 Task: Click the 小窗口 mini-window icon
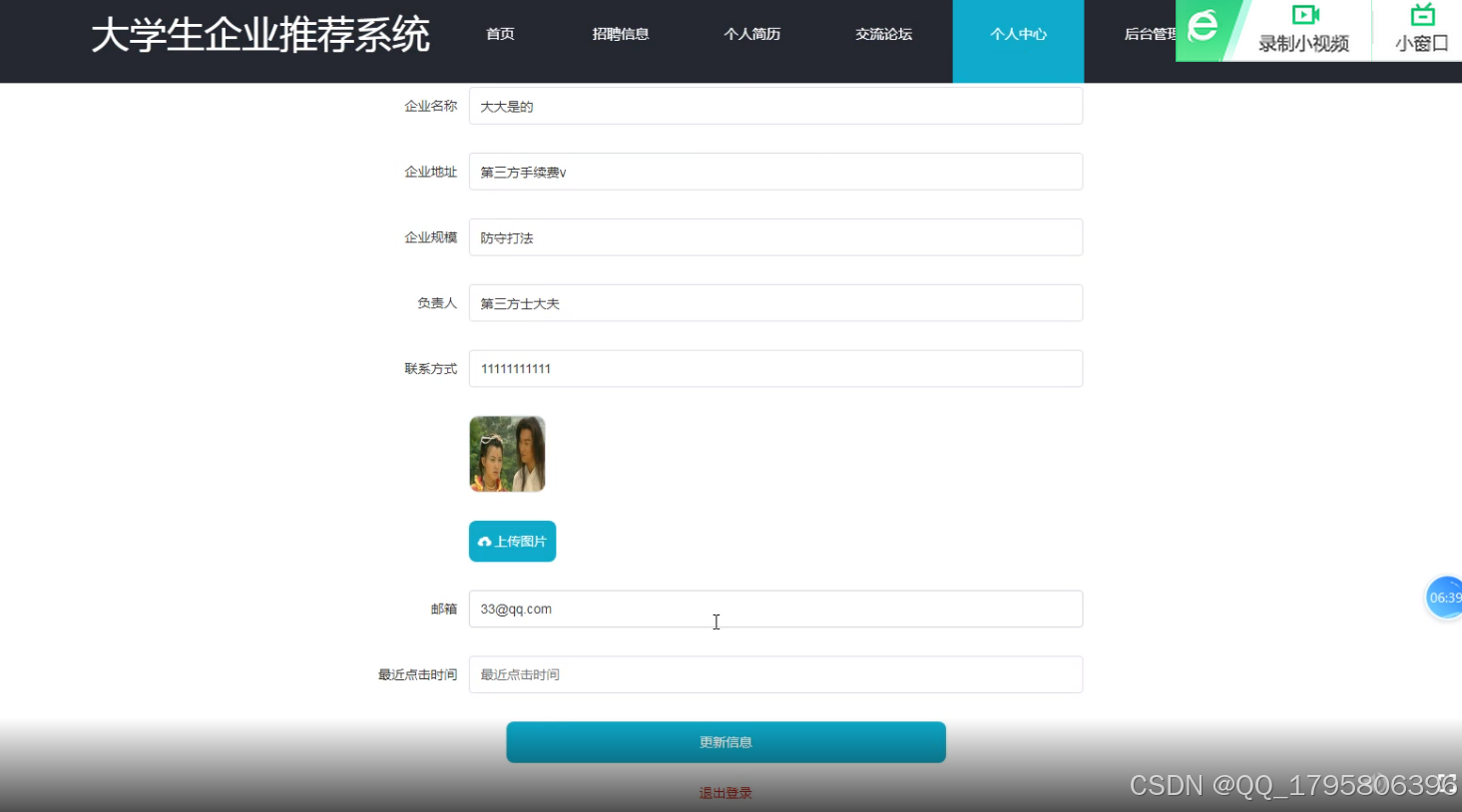(x=1424, y=17)
